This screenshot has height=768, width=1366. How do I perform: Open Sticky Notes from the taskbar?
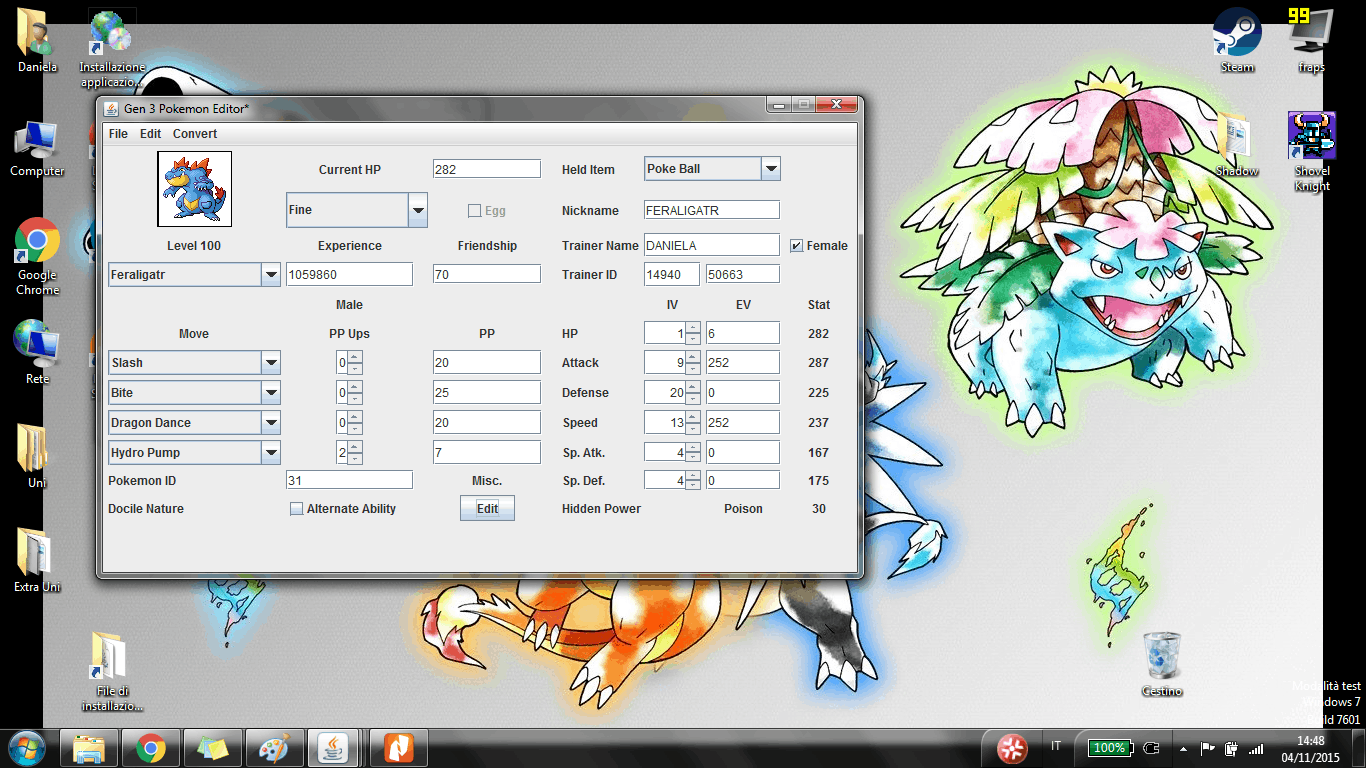coord(213,747)
